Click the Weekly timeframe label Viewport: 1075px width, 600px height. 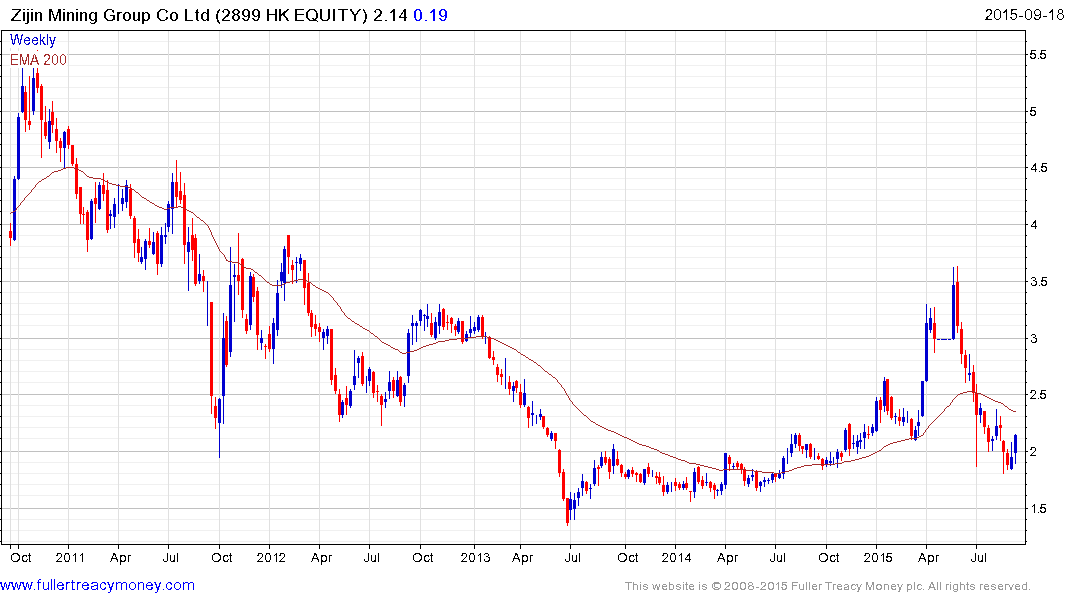(x=33, y=40)
